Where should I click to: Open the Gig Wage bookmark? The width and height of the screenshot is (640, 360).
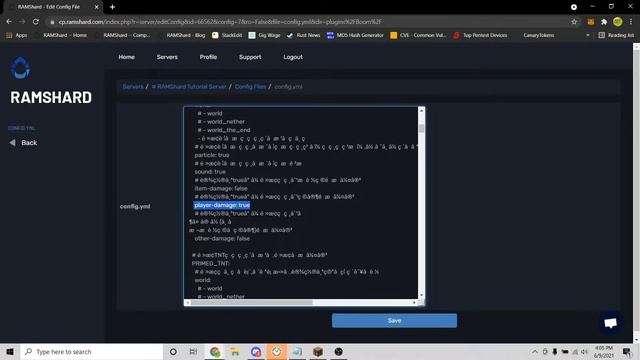pyautogui.click(x=264, y=35)
